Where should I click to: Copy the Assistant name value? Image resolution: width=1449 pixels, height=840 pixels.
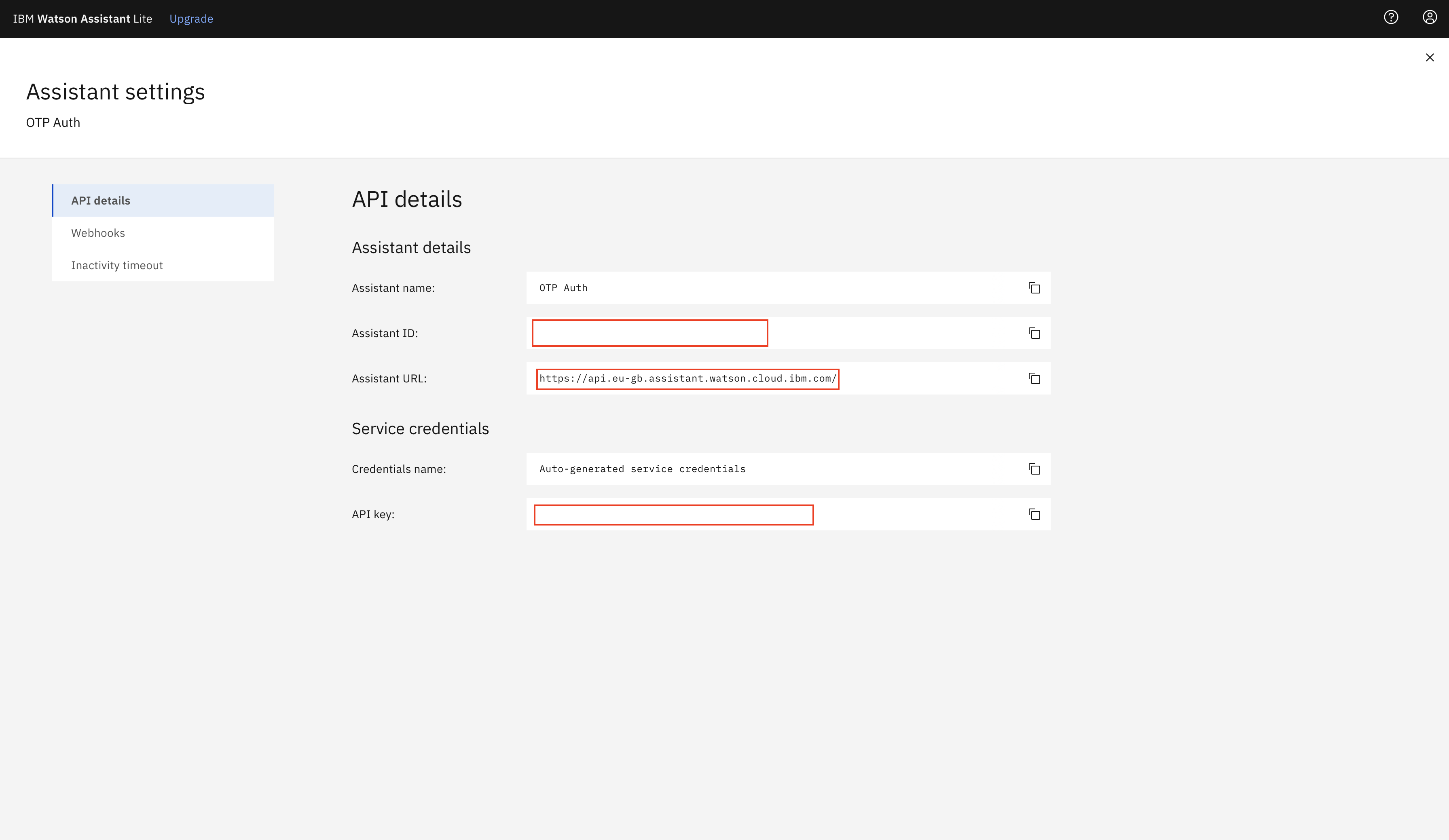point(1034,288)
